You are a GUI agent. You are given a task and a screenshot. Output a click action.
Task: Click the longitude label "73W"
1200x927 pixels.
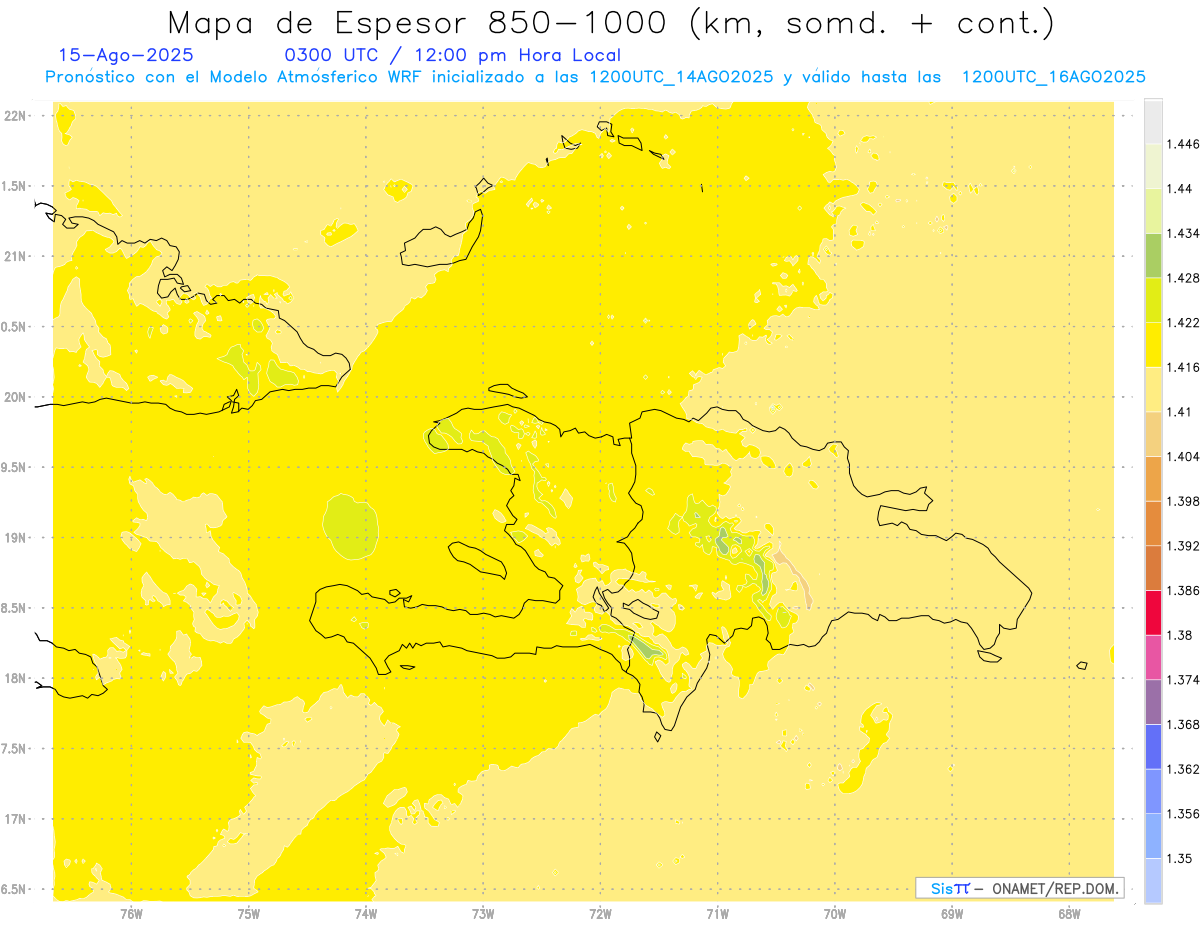point(483,913)
